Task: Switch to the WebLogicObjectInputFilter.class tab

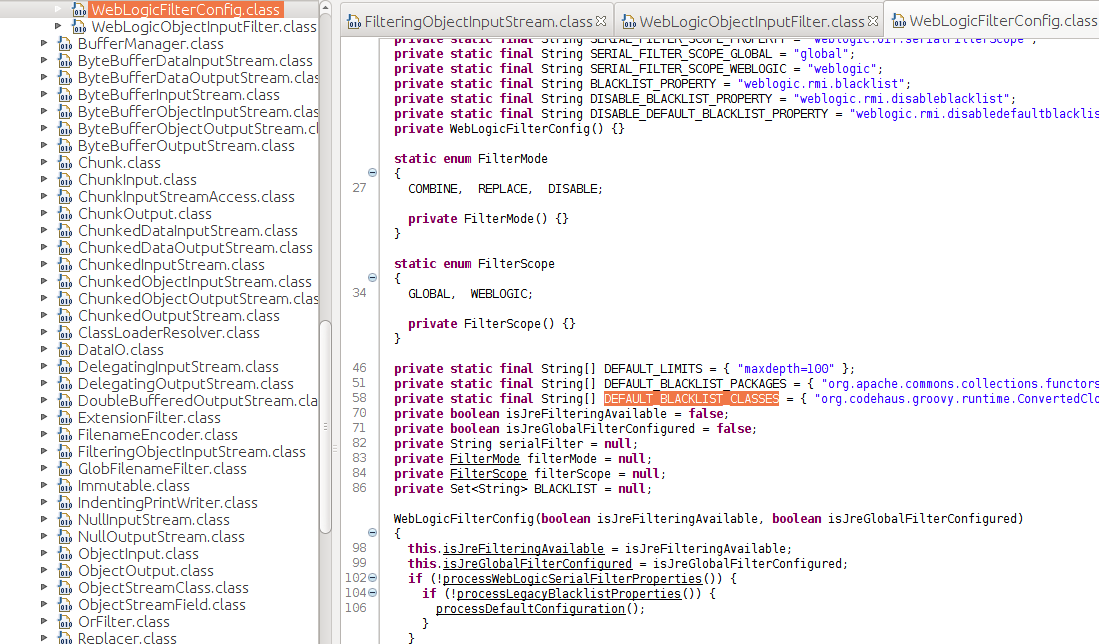Action: 751,22
